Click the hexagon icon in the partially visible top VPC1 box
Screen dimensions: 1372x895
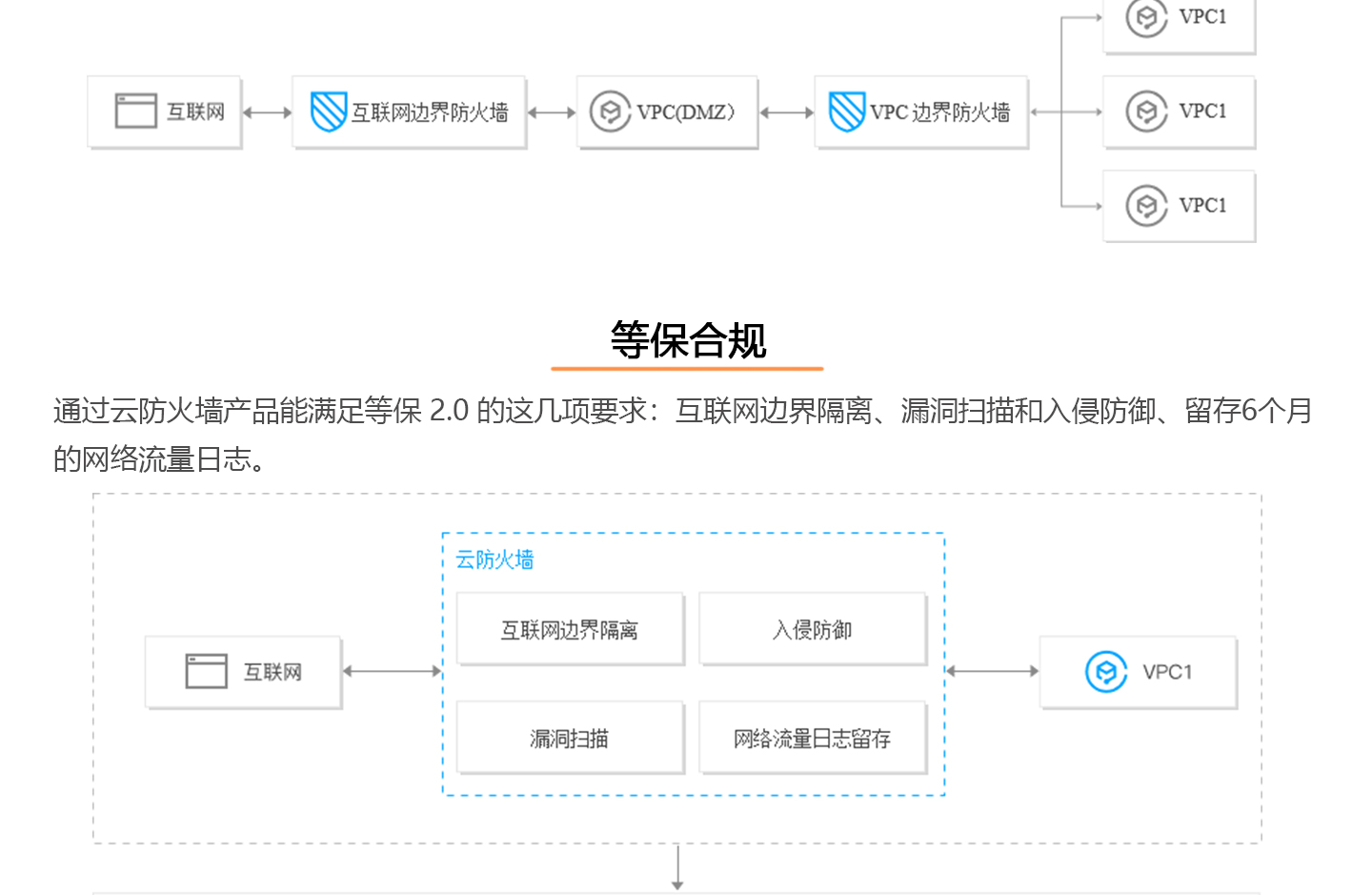click(x=1146, y=17)
